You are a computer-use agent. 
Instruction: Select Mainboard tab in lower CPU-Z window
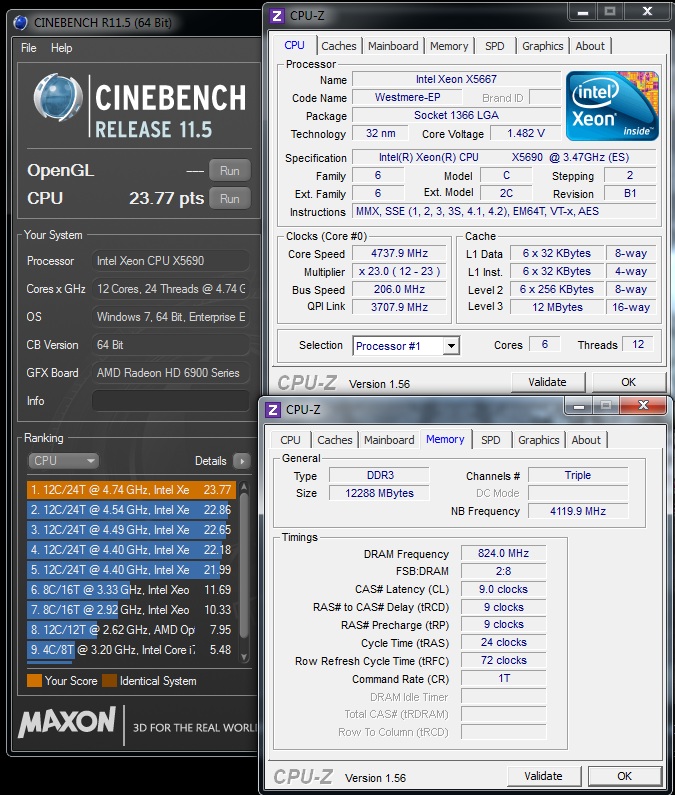[x=389, y=440]
